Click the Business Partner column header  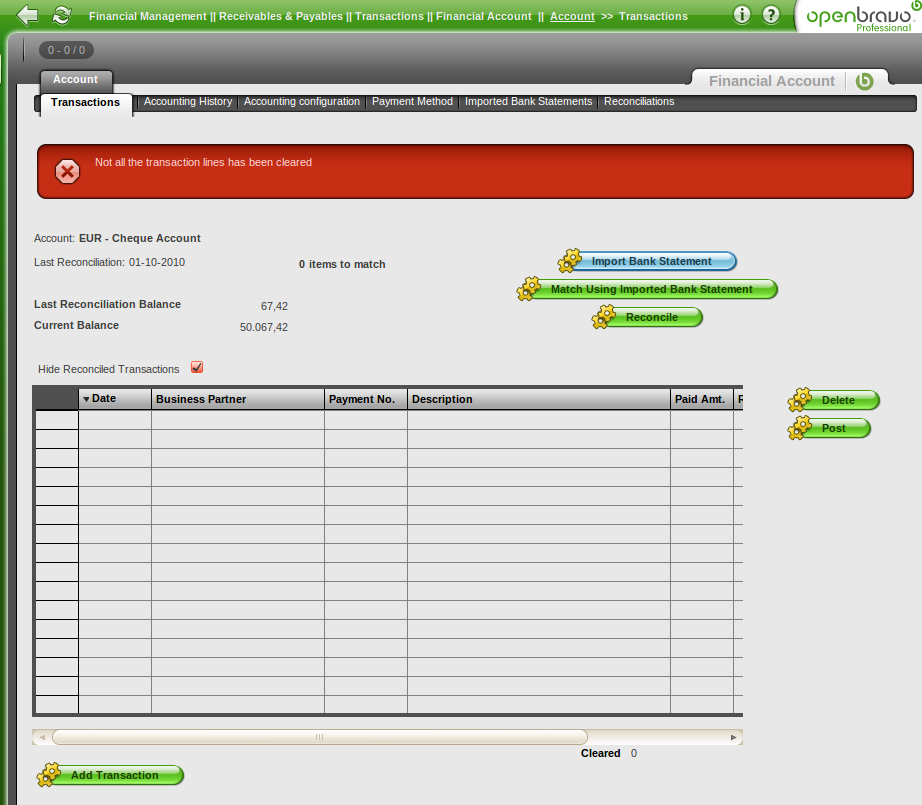point(238,399)
